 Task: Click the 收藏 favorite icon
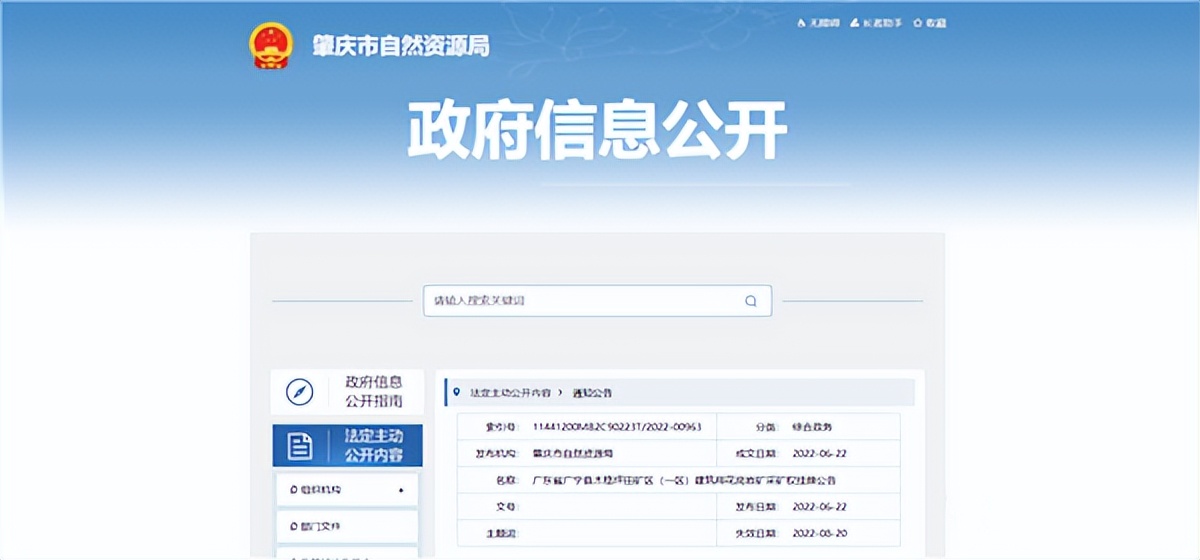click(x=915, y=22)
